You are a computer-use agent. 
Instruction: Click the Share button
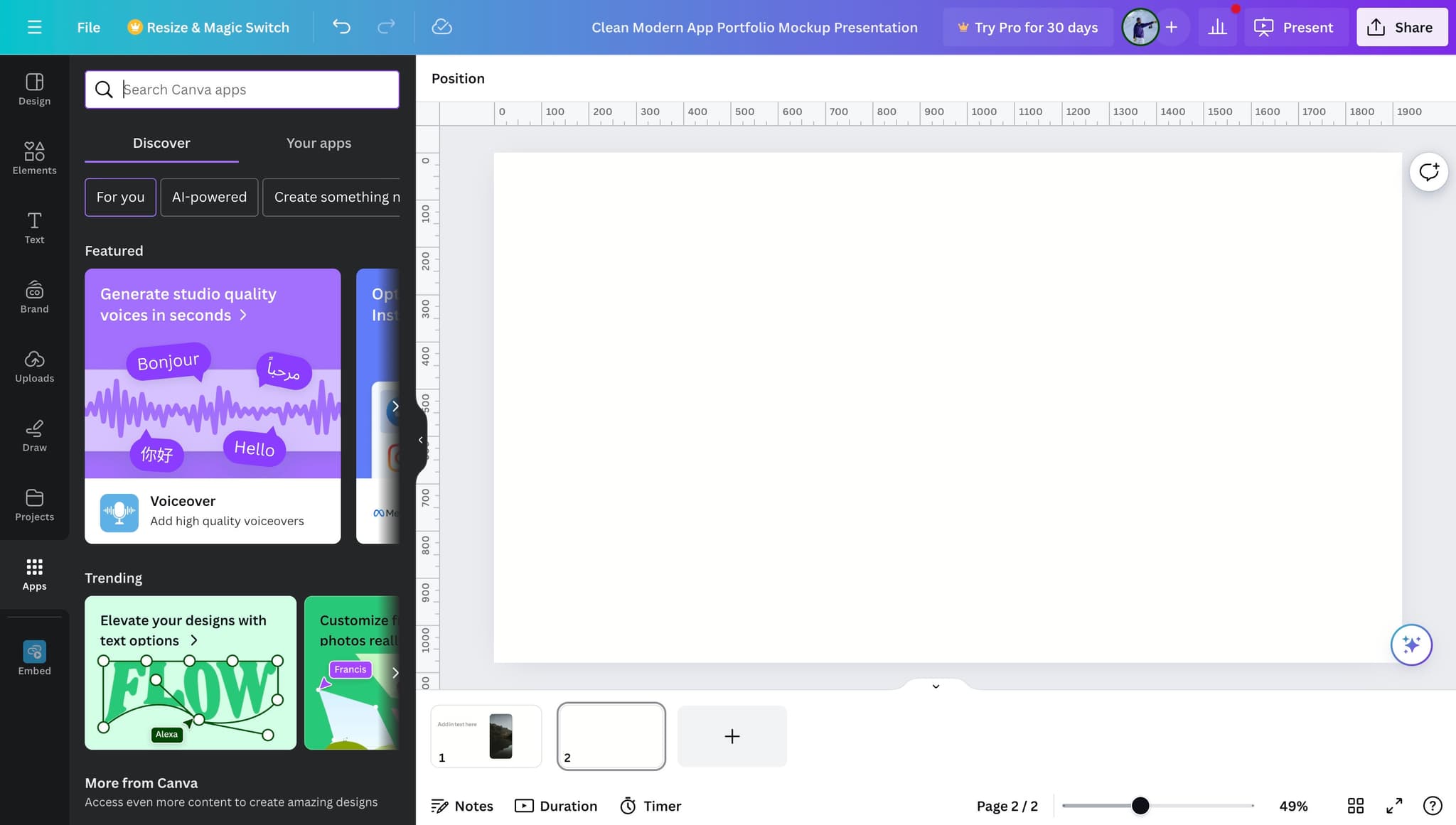tap(1401, 27)
